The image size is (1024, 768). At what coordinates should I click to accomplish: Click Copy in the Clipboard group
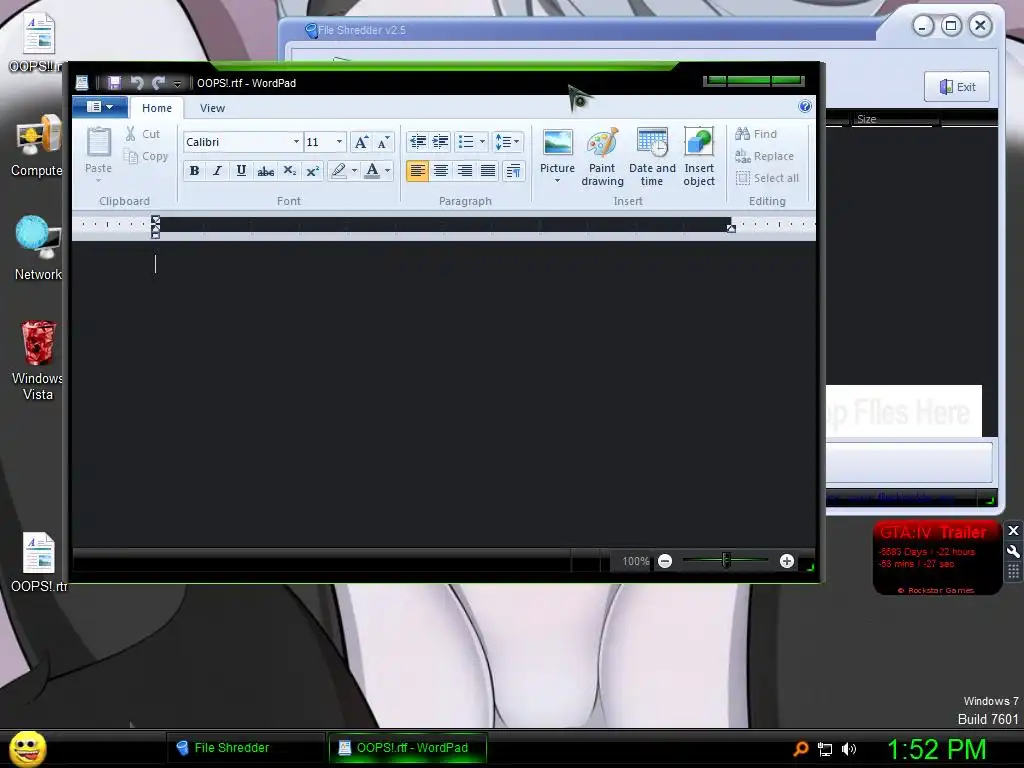[x=146, y=156]
